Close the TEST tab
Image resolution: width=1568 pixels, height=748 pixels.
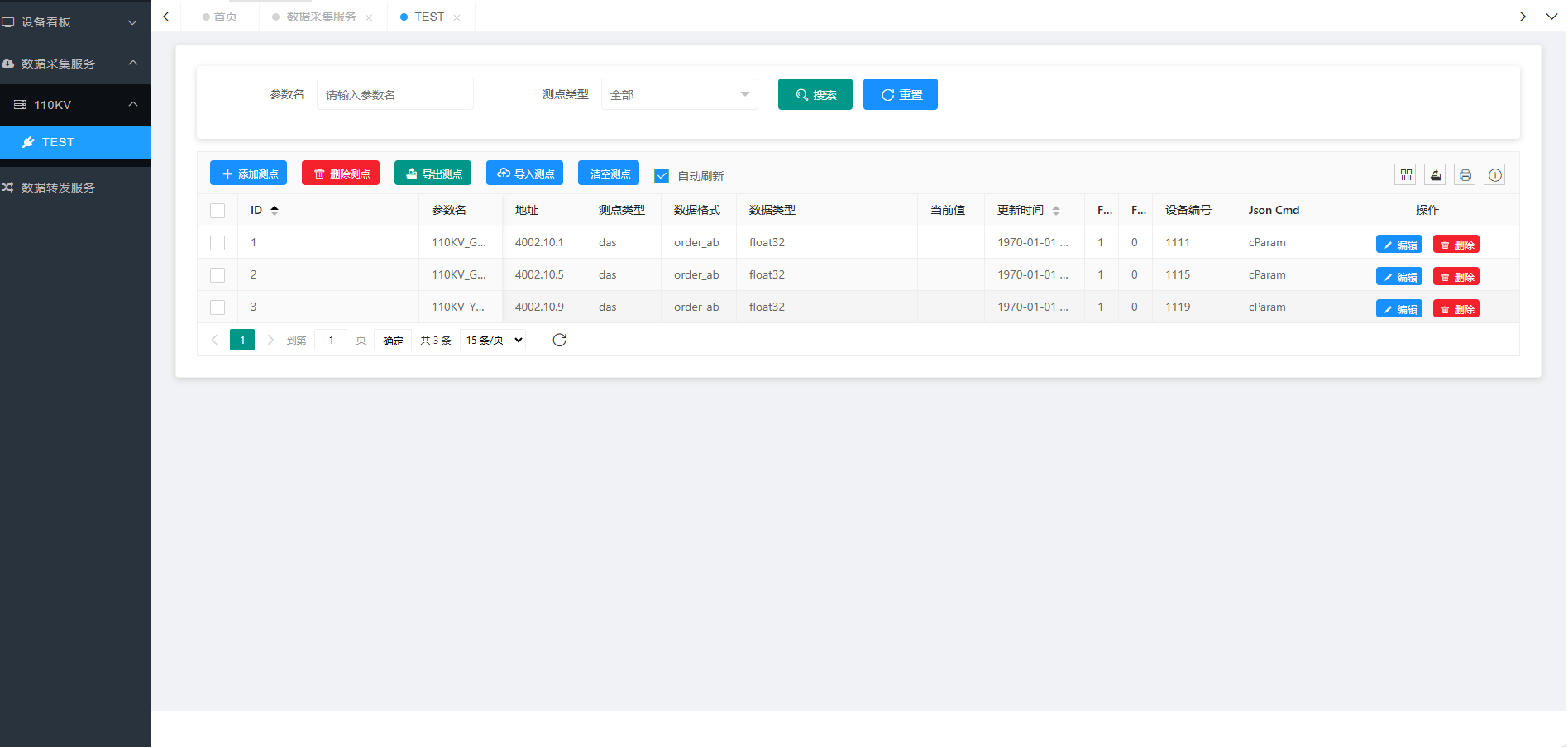pyautogui.click(x=457, y=17)
